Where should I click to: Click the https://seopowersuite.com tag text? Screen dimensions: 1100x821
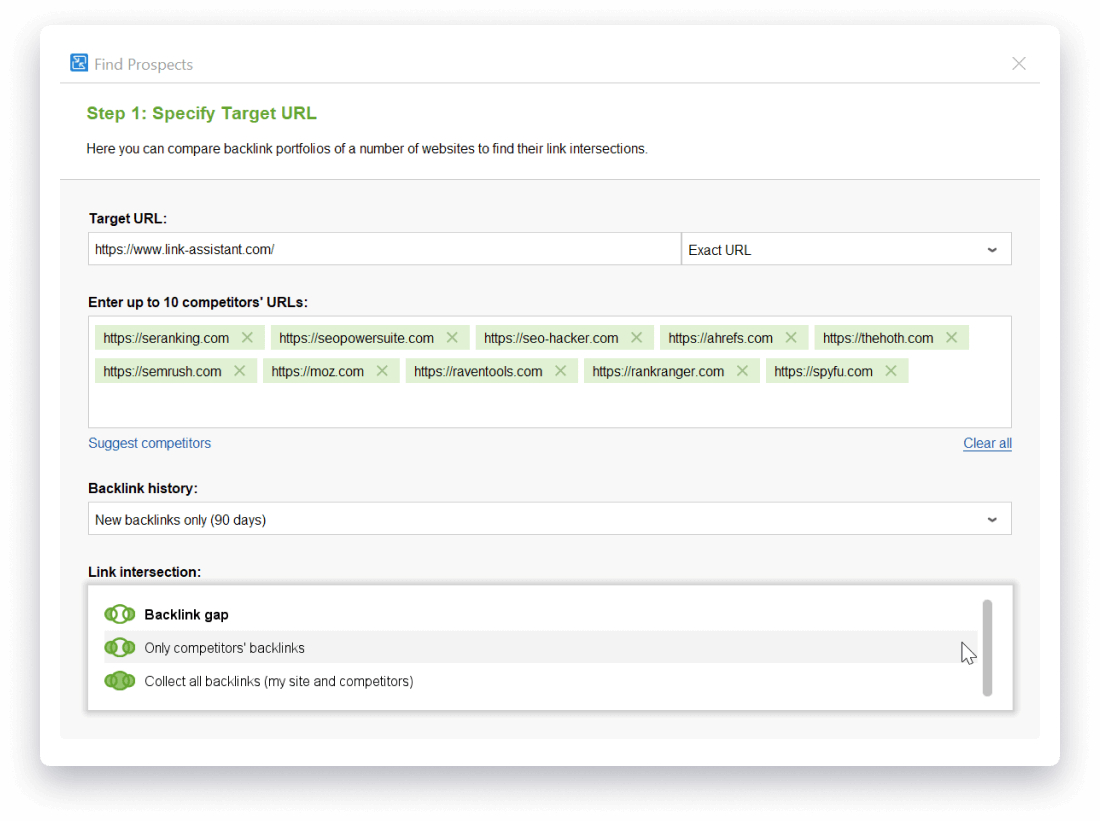pyautogui.click(x=356, y=338)
